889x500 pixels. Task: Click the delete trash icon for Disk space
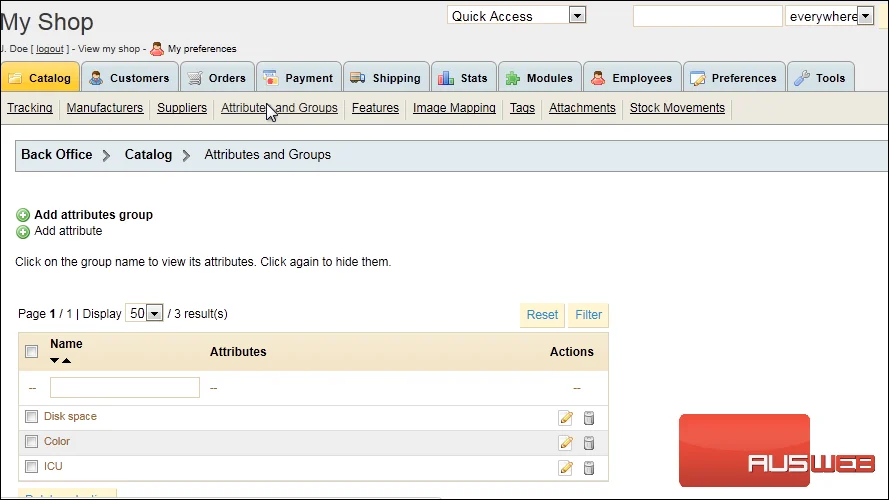click(589, 418)
